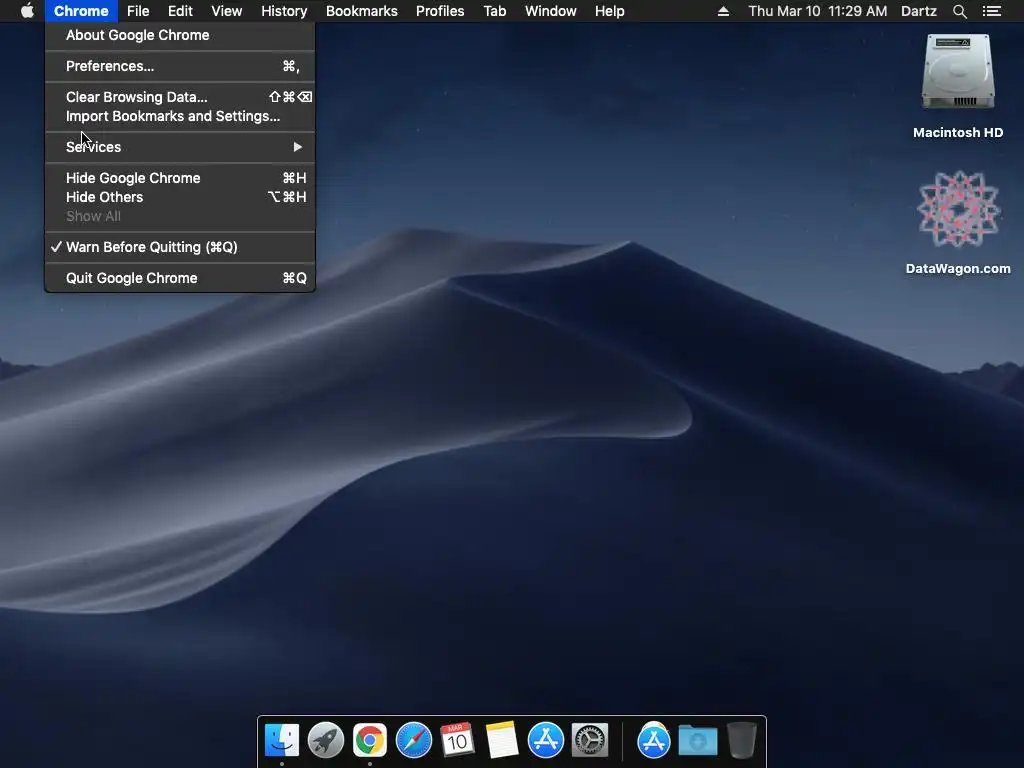Screen dimensions: 1024x768
Task: Open the Downloads folder in the Dock
Action: (697, 741)
